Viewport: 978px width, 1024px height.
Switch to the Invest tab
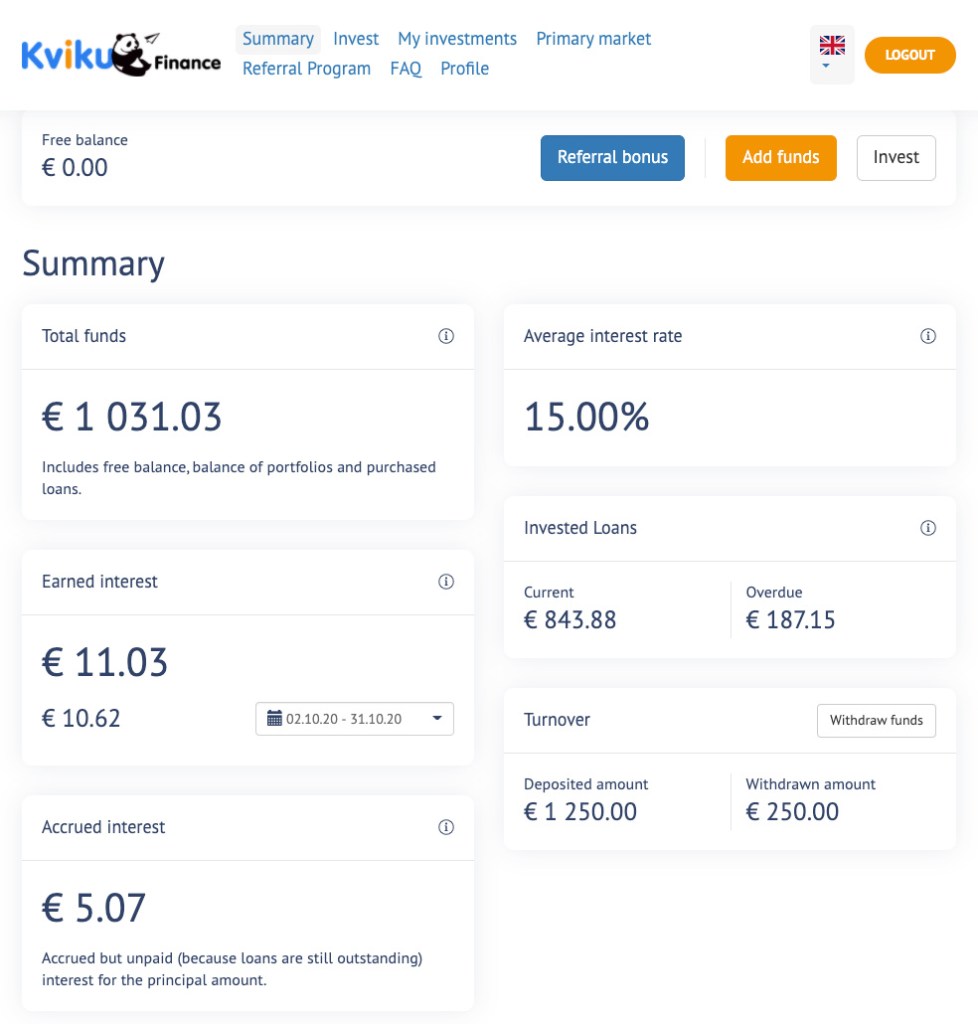[356, 38]
